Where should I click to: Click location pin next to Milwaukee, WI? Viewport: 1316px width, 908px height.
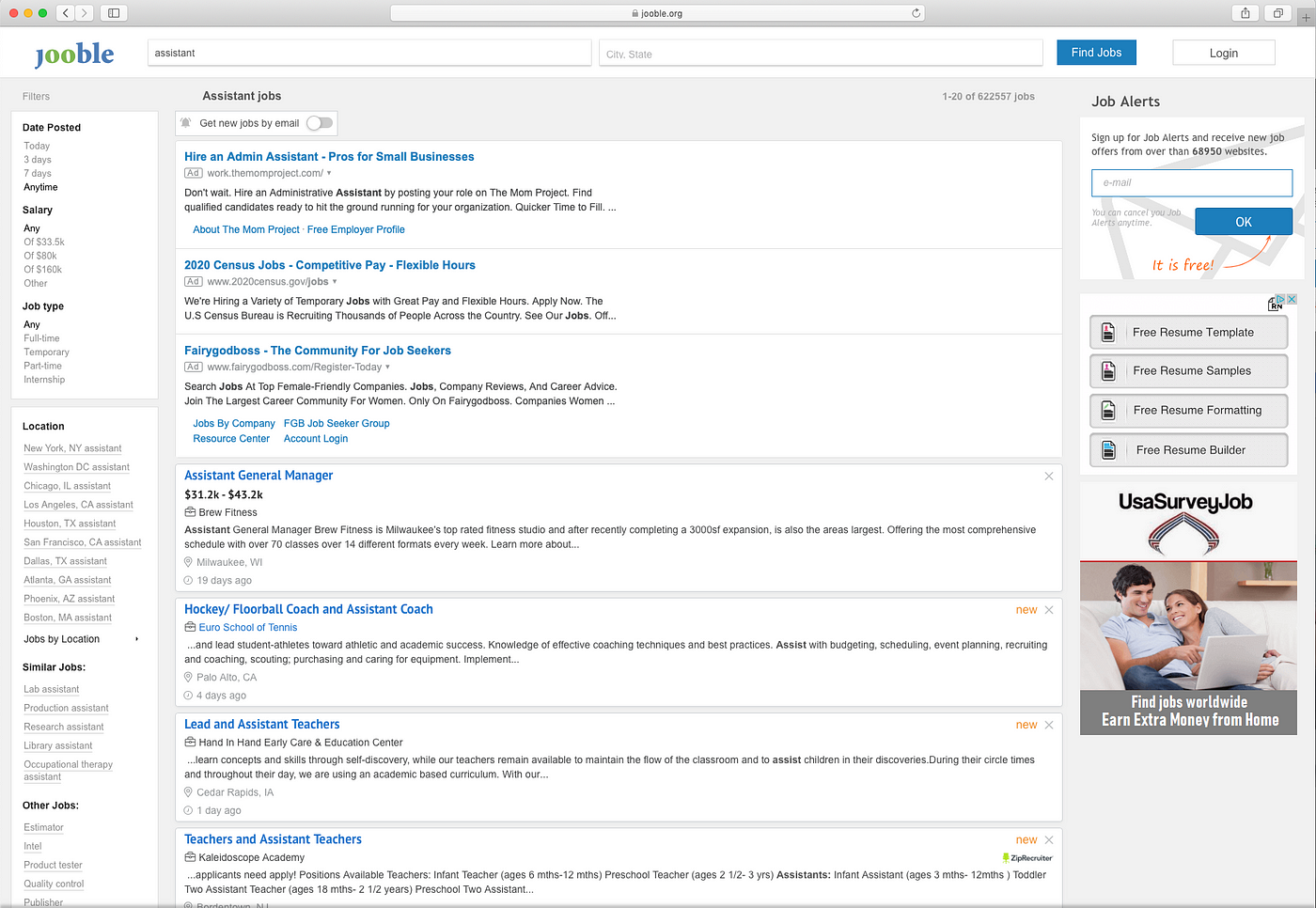click(x=188, y=562)
